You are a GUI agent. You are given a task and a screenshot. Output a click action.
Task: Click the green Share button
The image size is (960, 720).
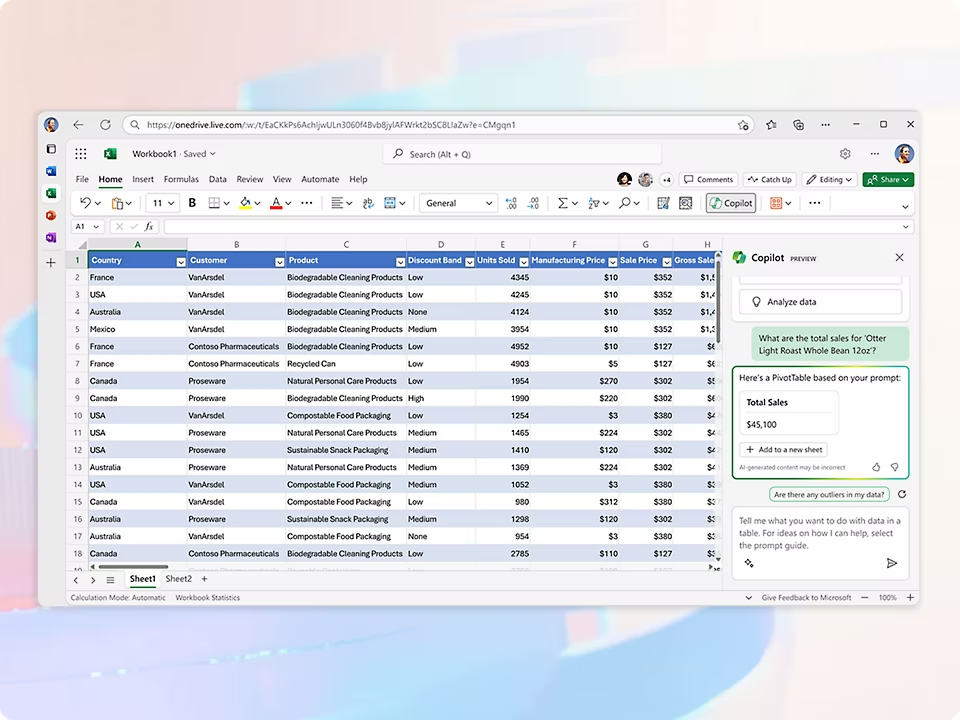click(x=888, y=179)
